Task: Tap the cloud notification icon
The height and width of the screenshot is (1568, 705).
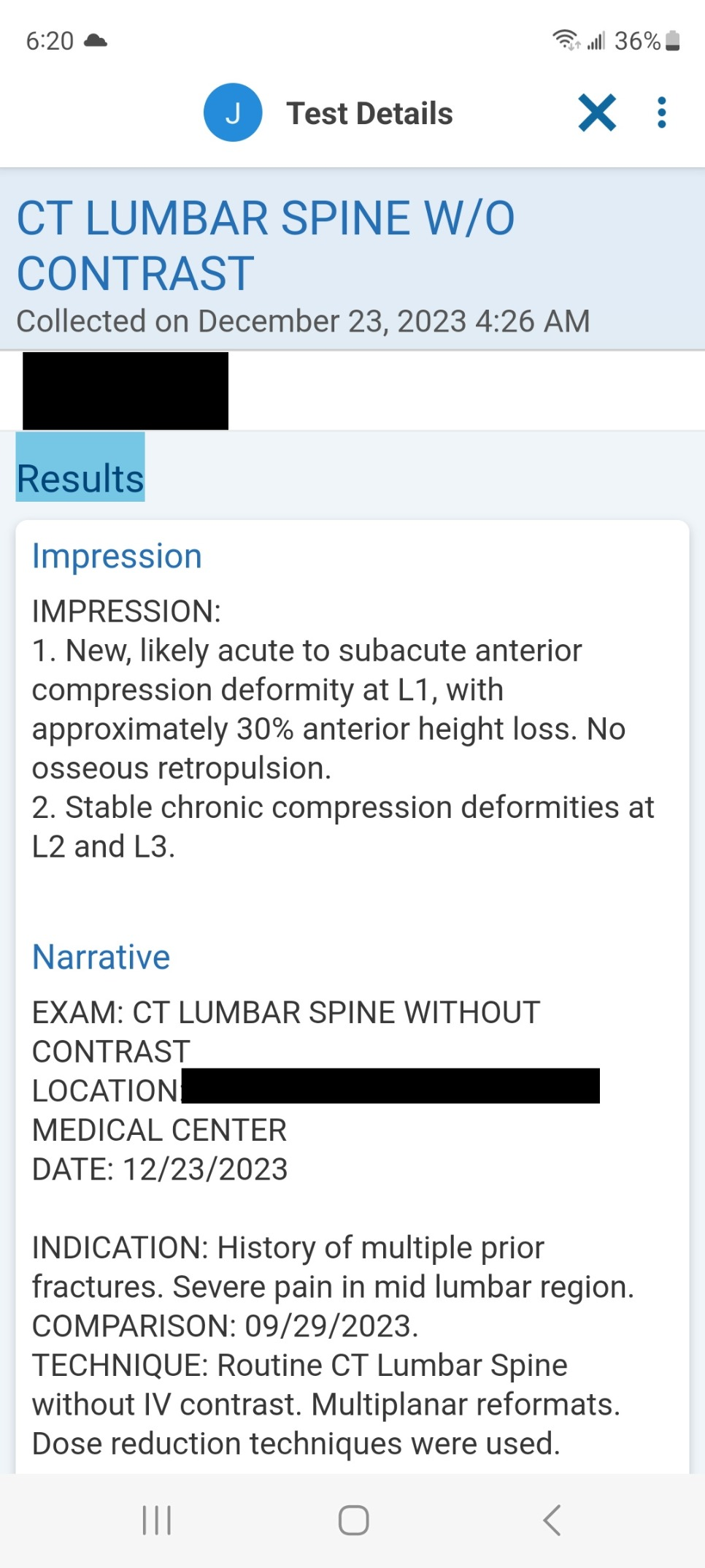Action: [x=96, y=40]
